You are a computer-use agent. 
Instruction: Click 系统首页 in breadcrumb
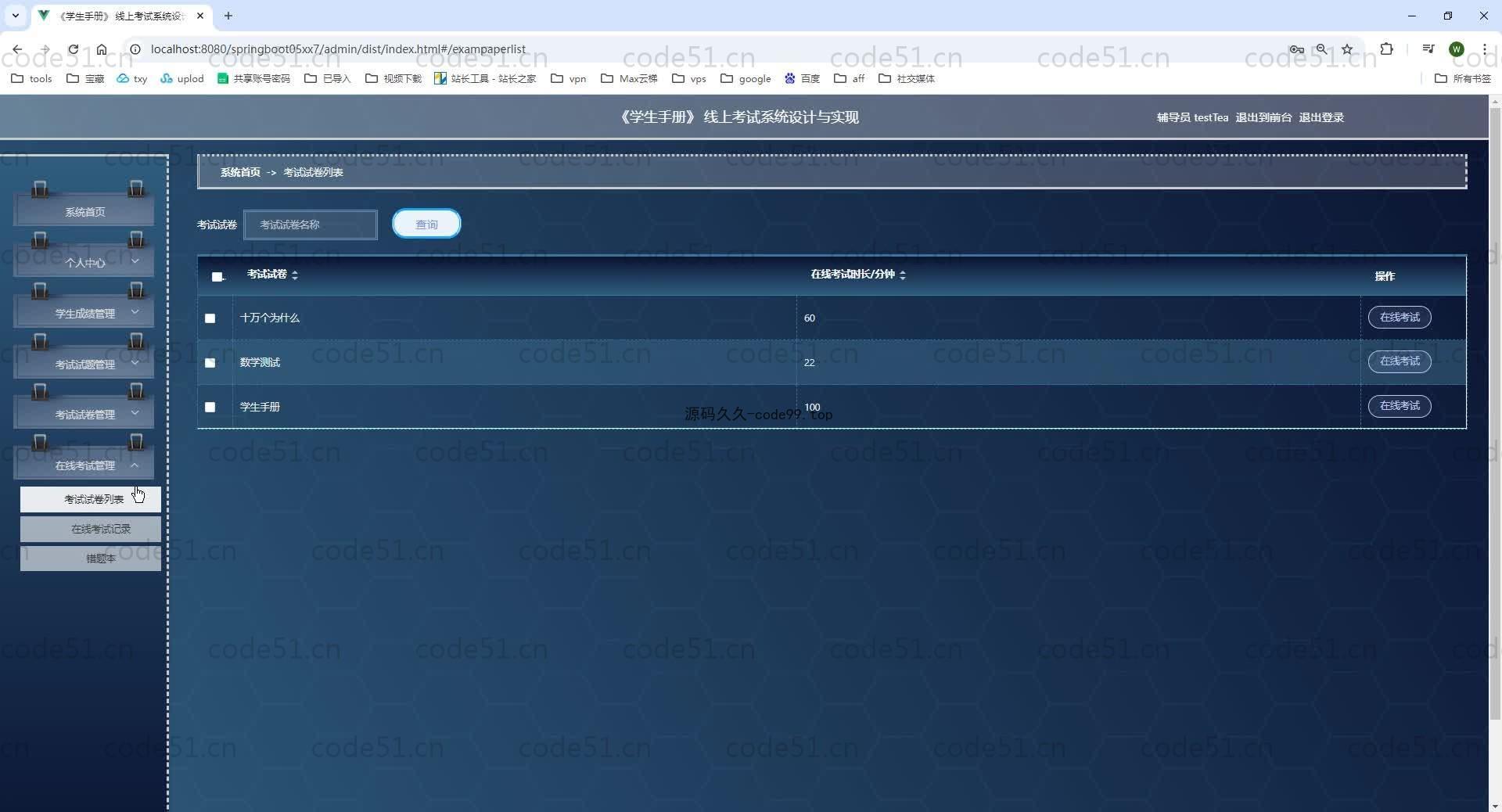tap(240, 172)
